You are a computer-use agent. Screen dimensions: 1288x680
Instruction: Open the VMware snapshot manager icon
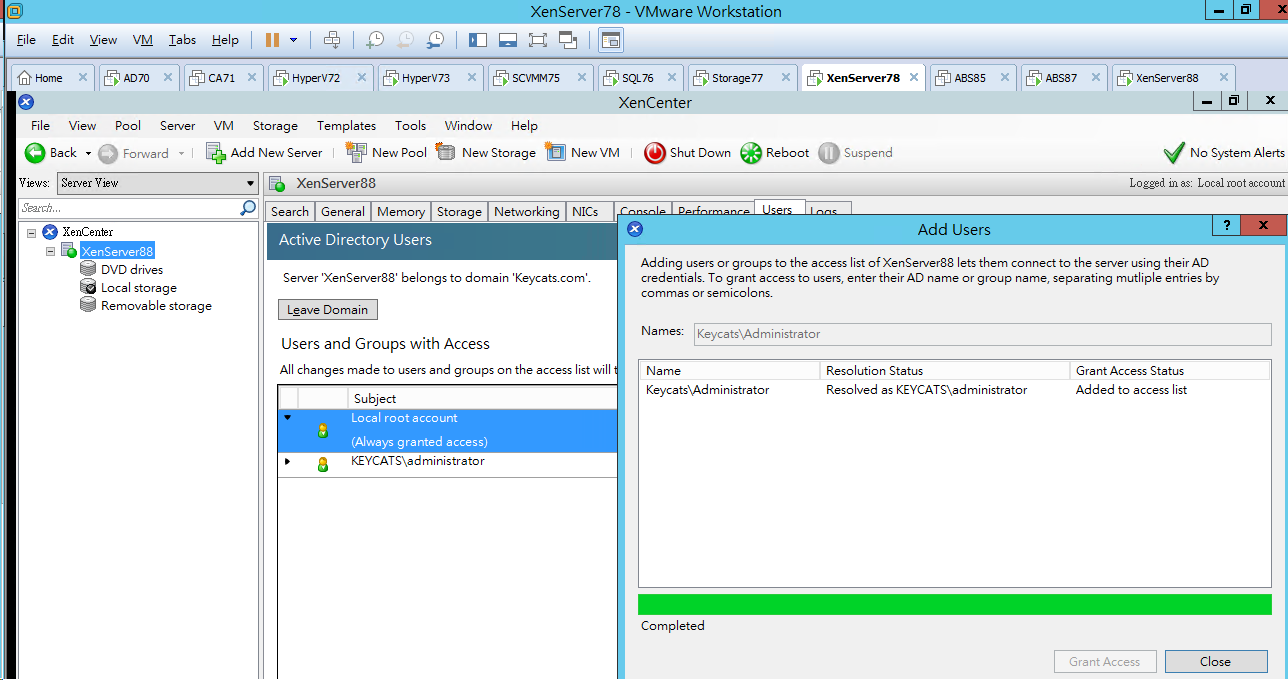(435, 40)
